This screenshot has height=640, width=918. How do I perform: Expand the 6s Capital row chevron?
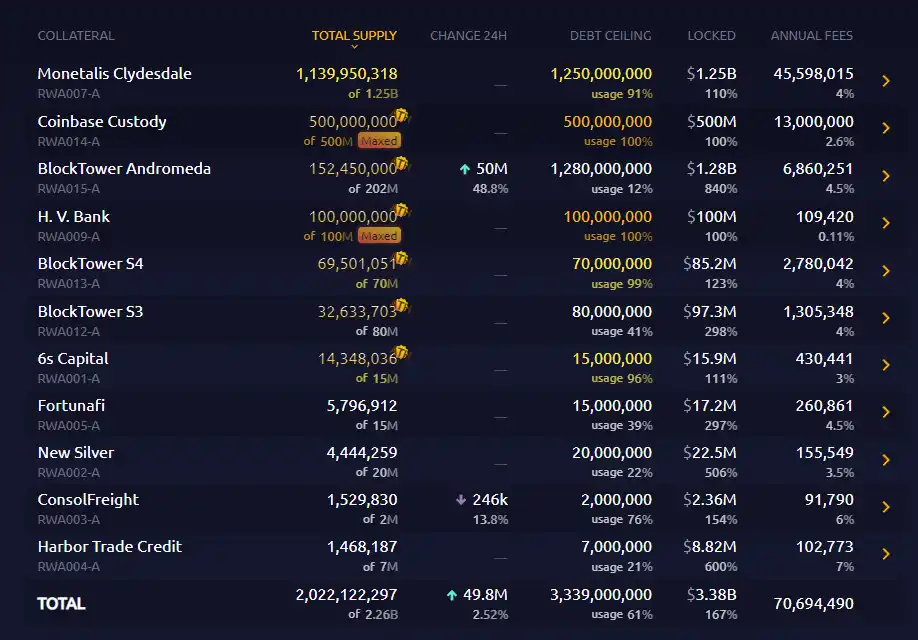(x=886, y=365)
